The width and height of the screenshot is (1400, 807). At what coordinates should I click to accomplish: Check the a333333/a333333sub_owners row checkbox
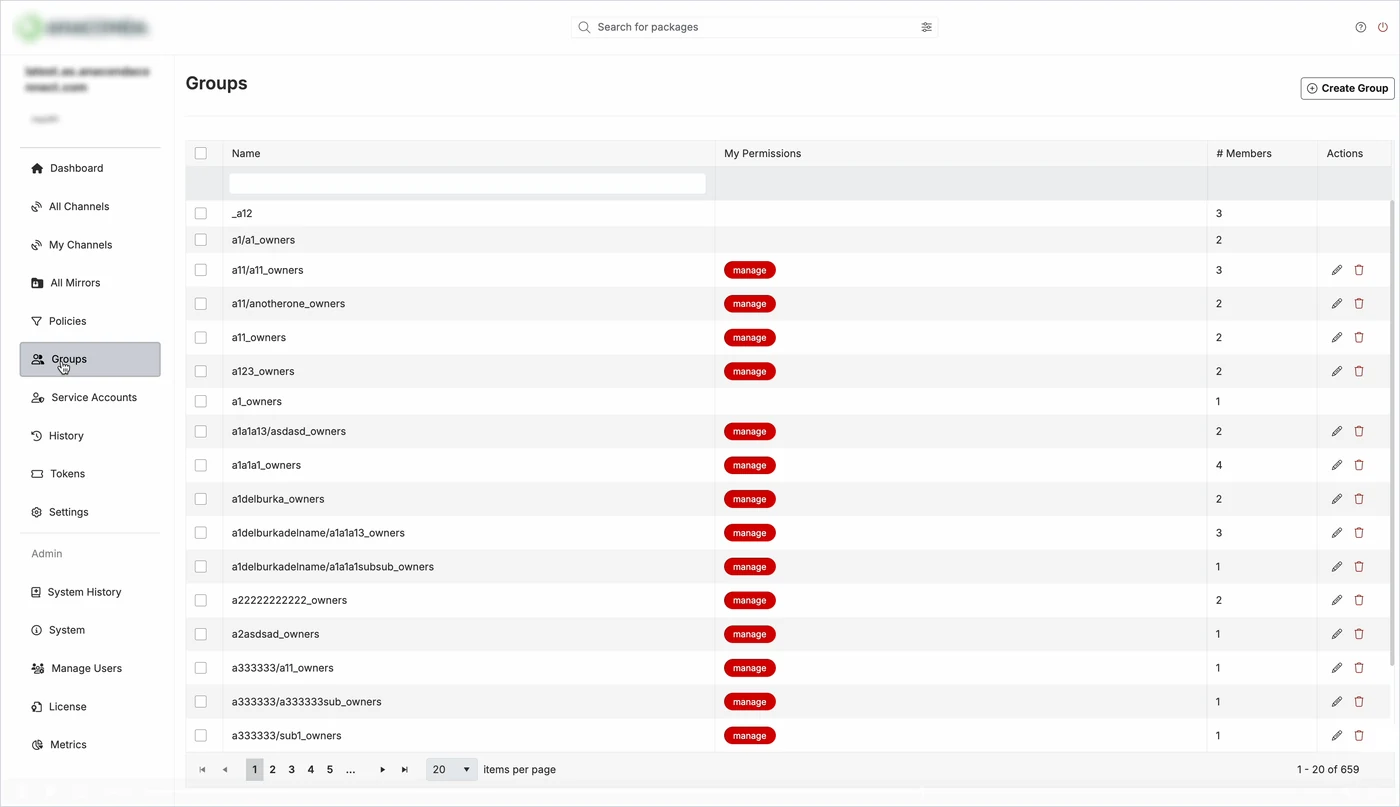coord(201,702)
